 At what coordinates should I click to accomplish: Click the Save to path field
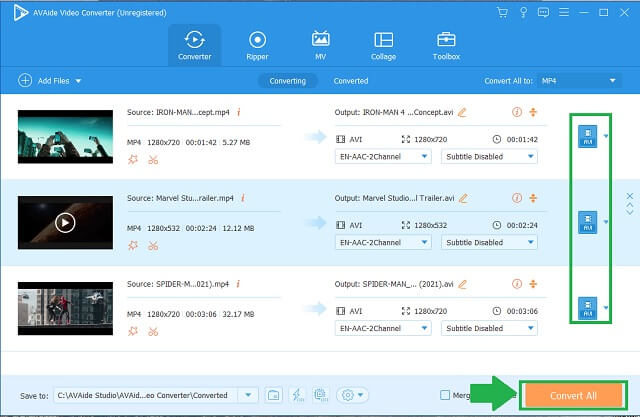[x=146, y=395]
